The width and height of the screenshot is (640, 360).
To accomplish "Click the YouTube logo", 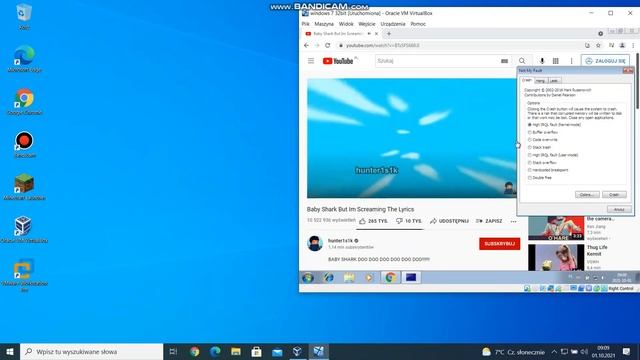I will (338, 61).
